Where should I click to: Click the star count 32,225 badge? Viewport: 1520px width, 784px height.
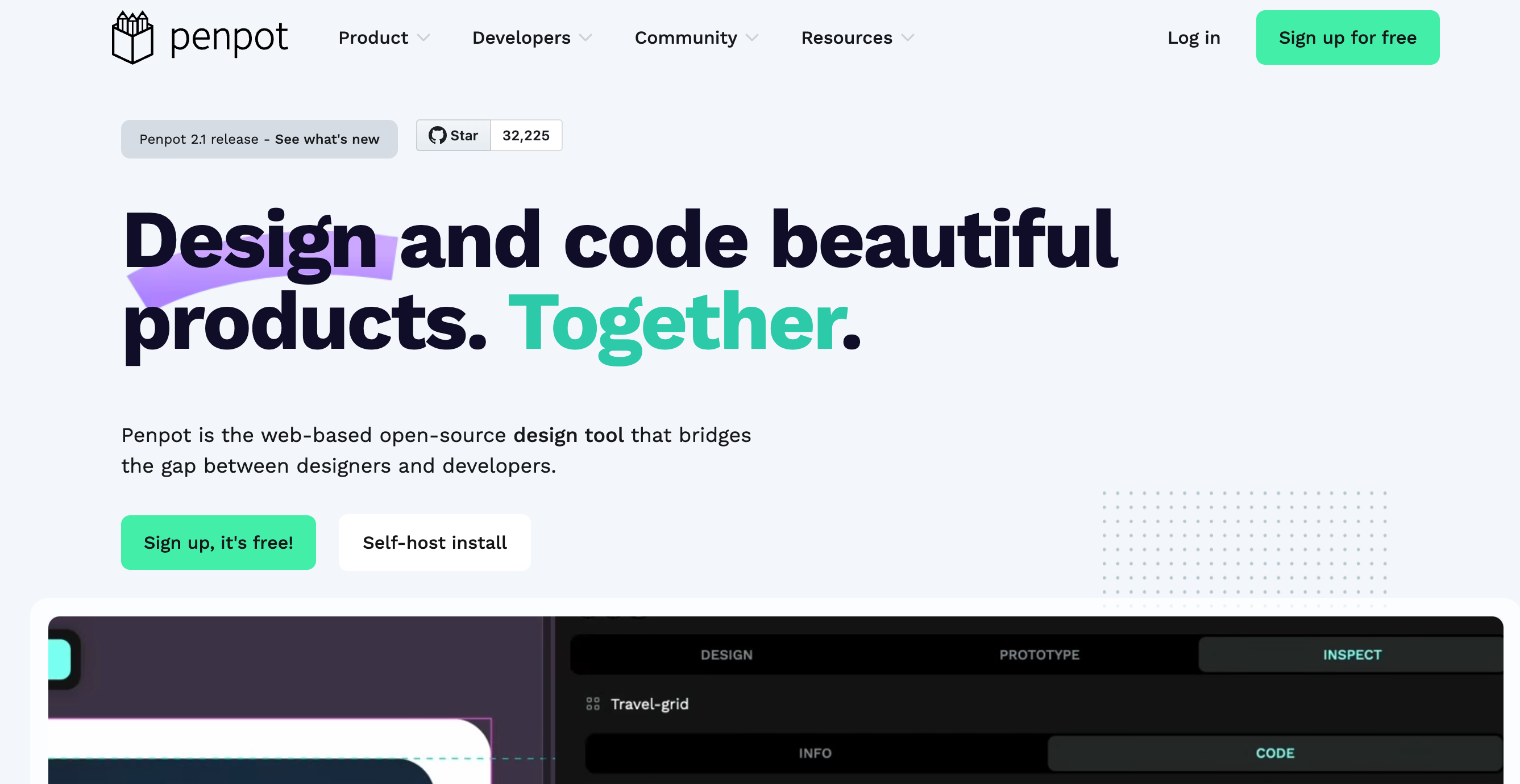(525, 135)
